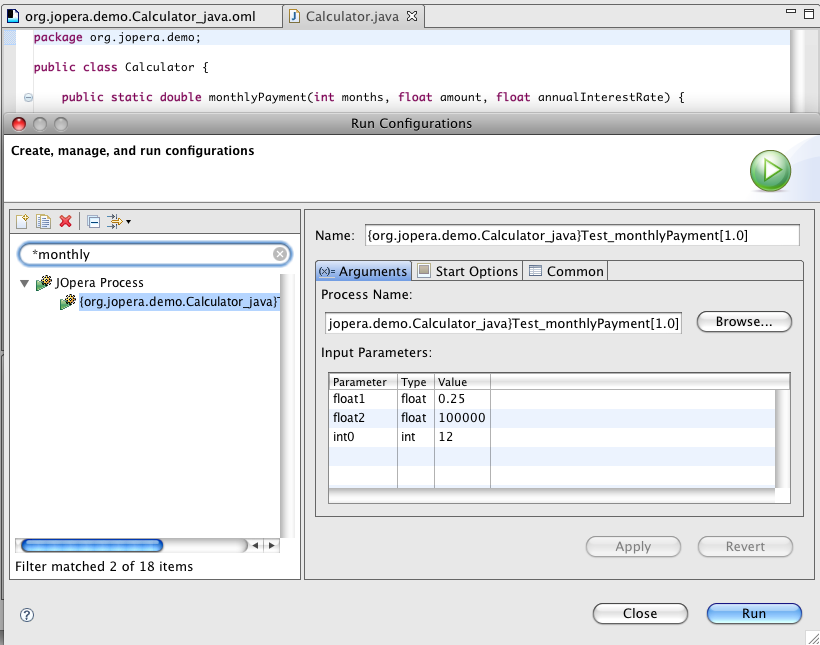Click the Parameter column header
Image resolution: width=820 pixels, height=645 pixels.
point(363,382)
